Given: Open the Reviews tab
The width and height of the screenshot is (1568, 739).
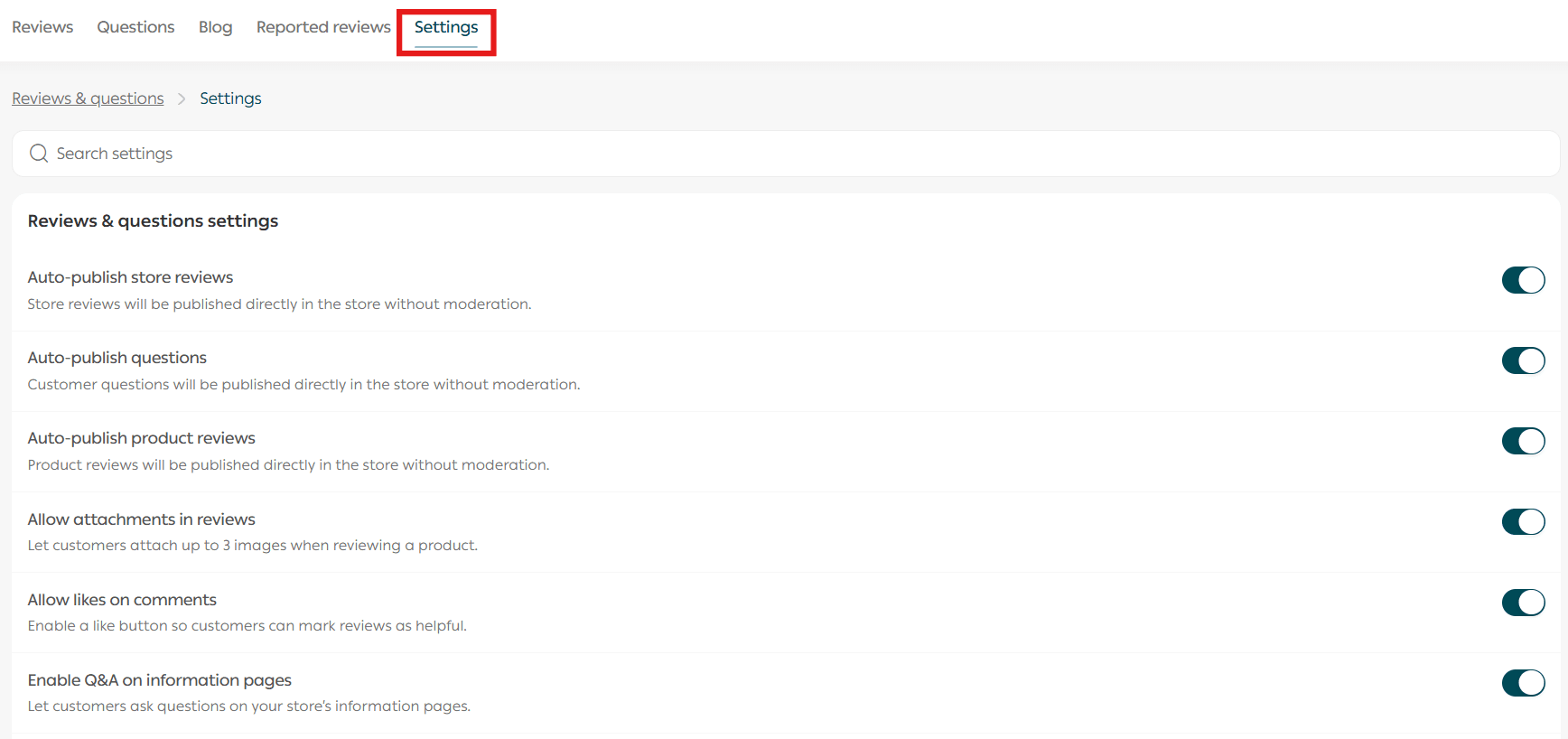Looking at the screenshot, I should tap(42, 27).
